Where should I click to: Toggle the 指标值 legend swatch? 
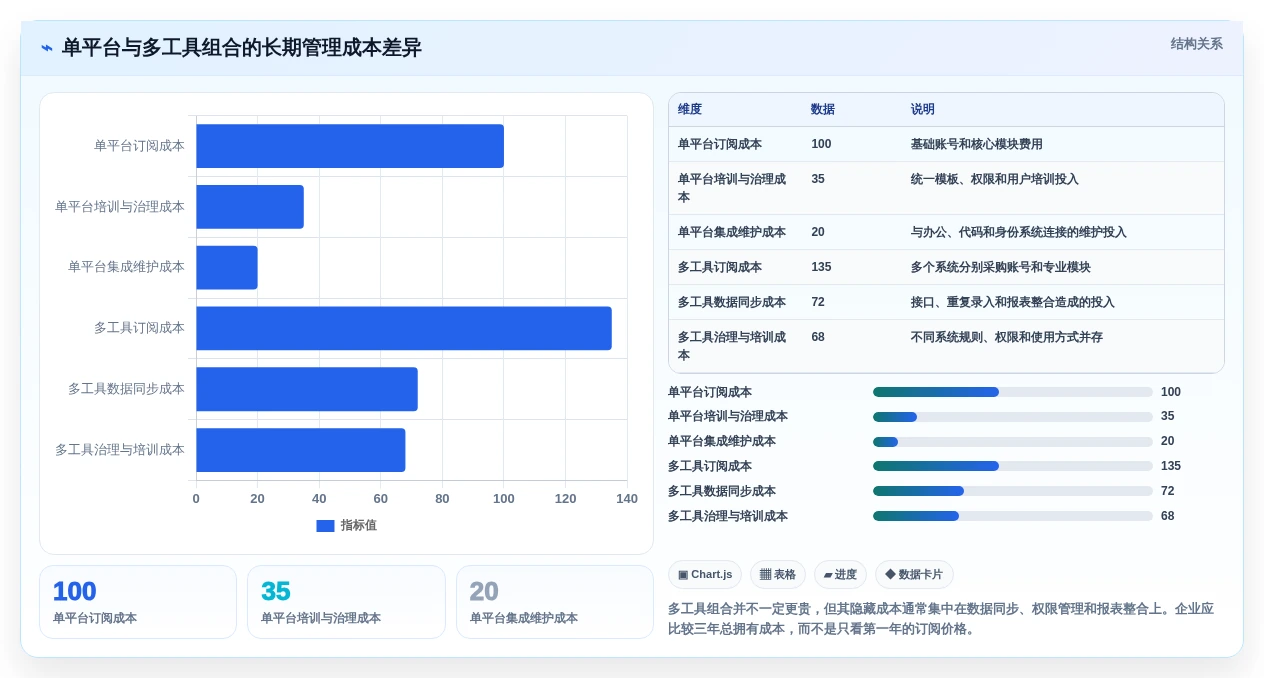tap(325, 526)
